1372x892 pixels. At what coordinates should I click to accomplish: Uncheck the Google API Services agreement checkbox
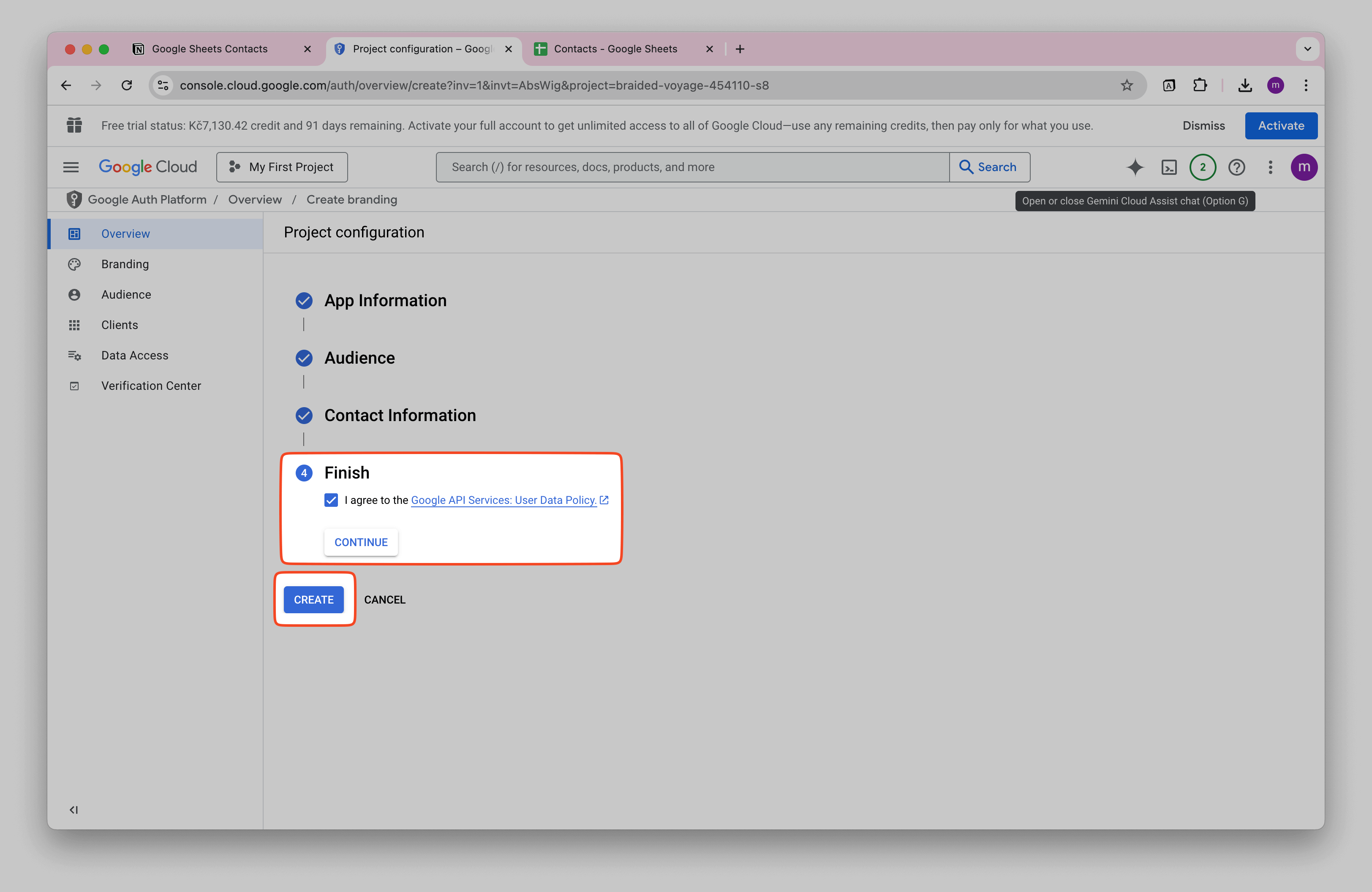331,500
